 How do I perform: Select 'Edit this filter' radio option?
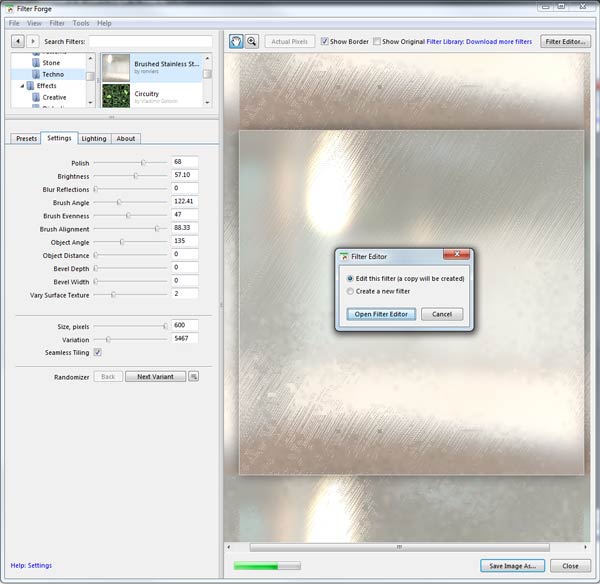[x=350, y=278]
